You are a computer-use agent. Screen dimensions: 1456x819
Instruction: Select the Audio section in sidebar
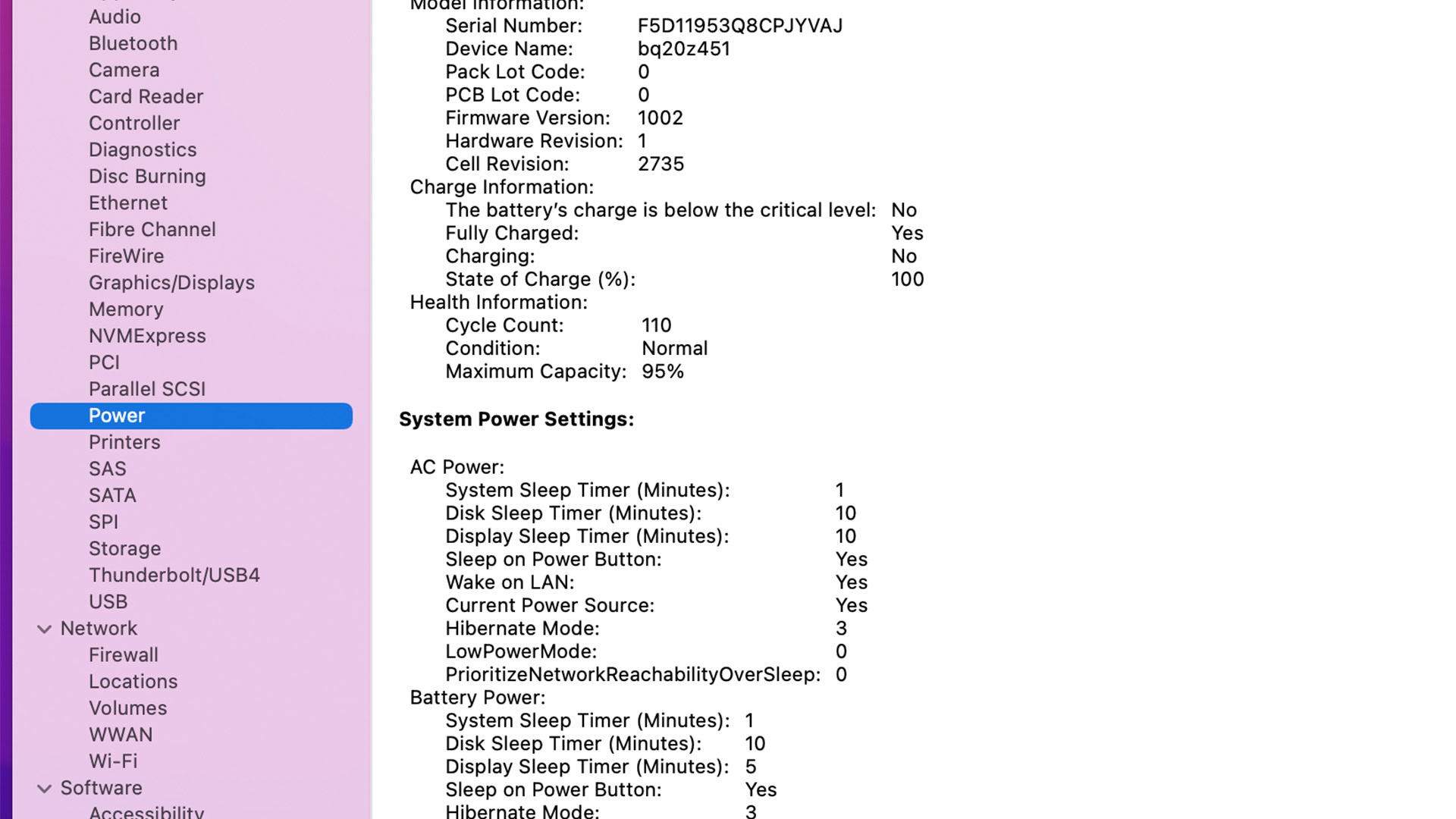pyautogui.click(x=115, y=16)
